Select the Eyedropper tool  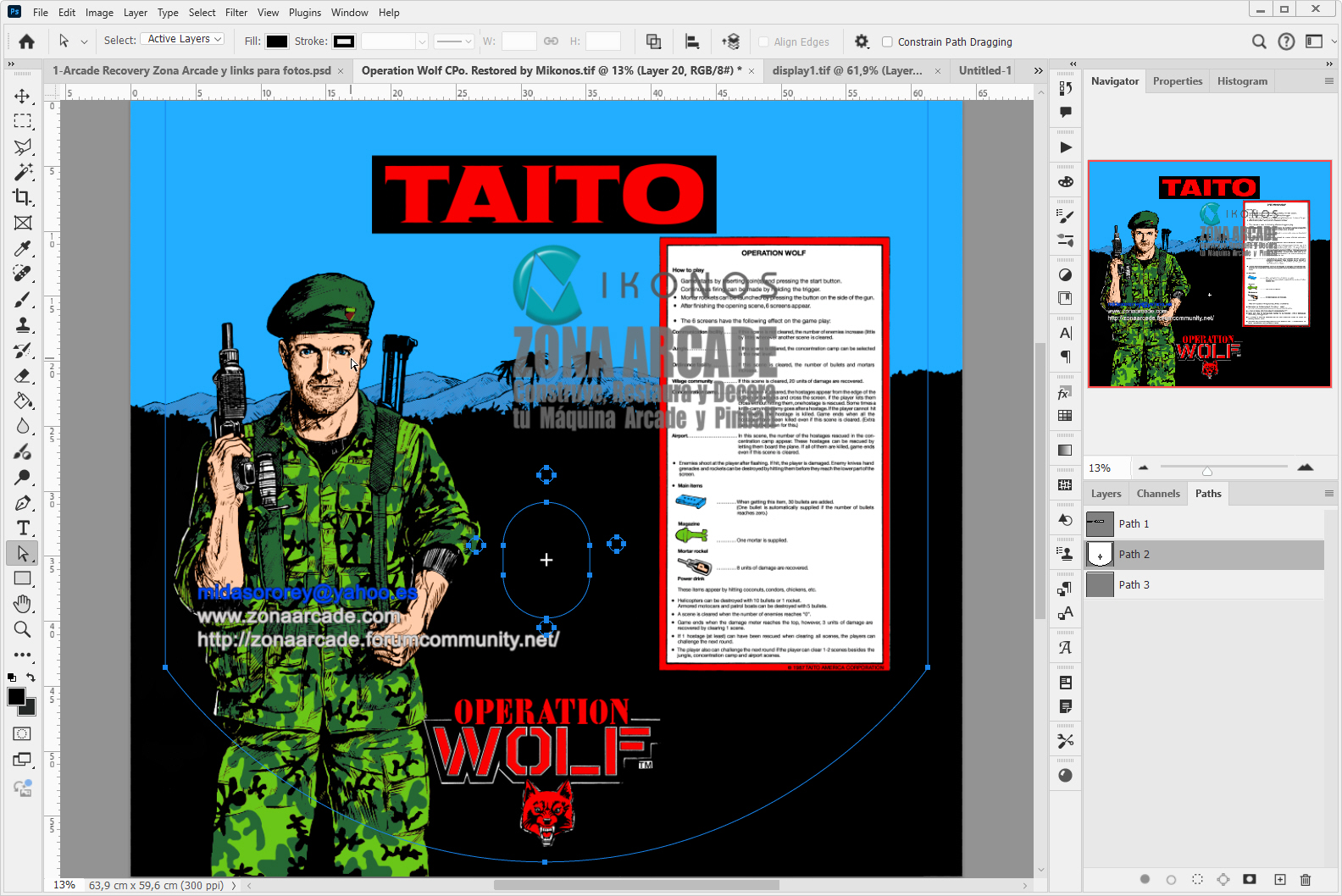[x=23, y=248]
